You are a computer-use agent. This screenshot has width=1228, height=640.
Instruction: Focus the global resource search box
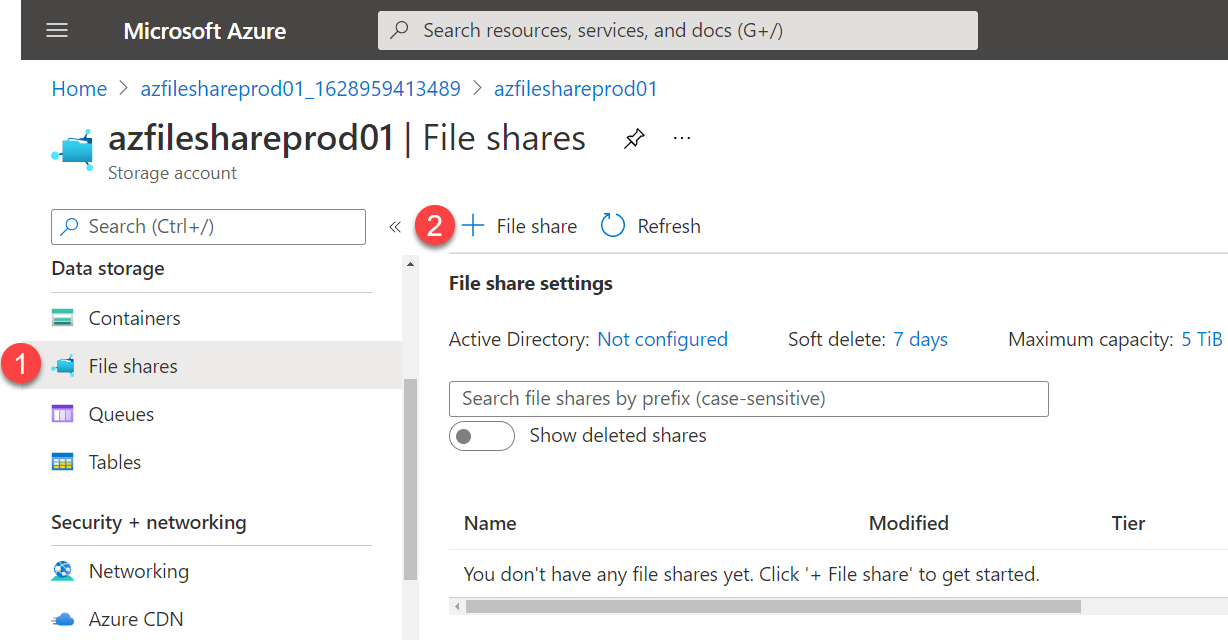(677, 30)
